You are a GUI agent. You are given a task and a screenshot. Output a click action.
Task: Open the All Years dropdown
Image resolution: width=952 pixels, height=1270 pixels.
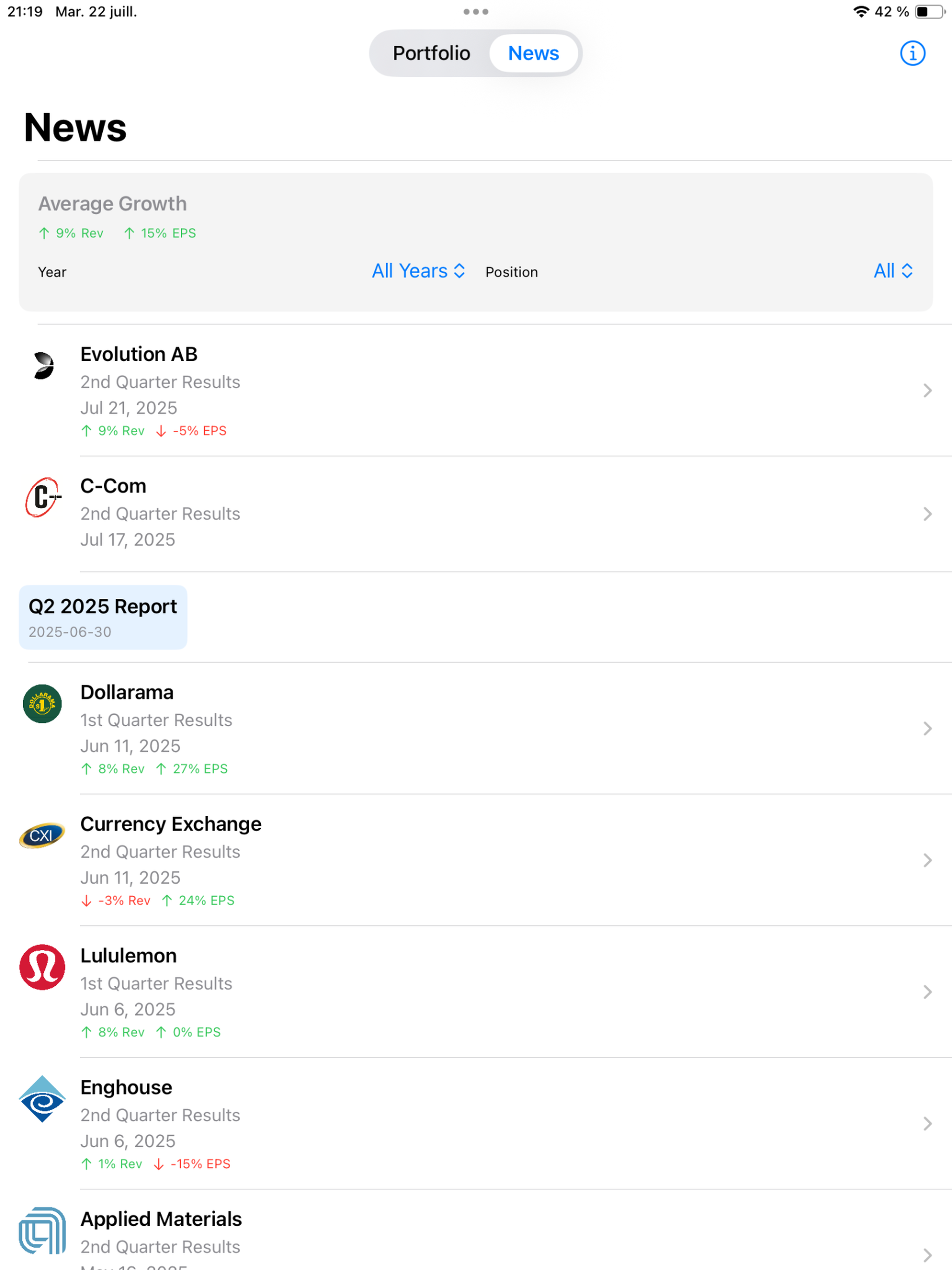pyautogui.click(x=418, y=271)
